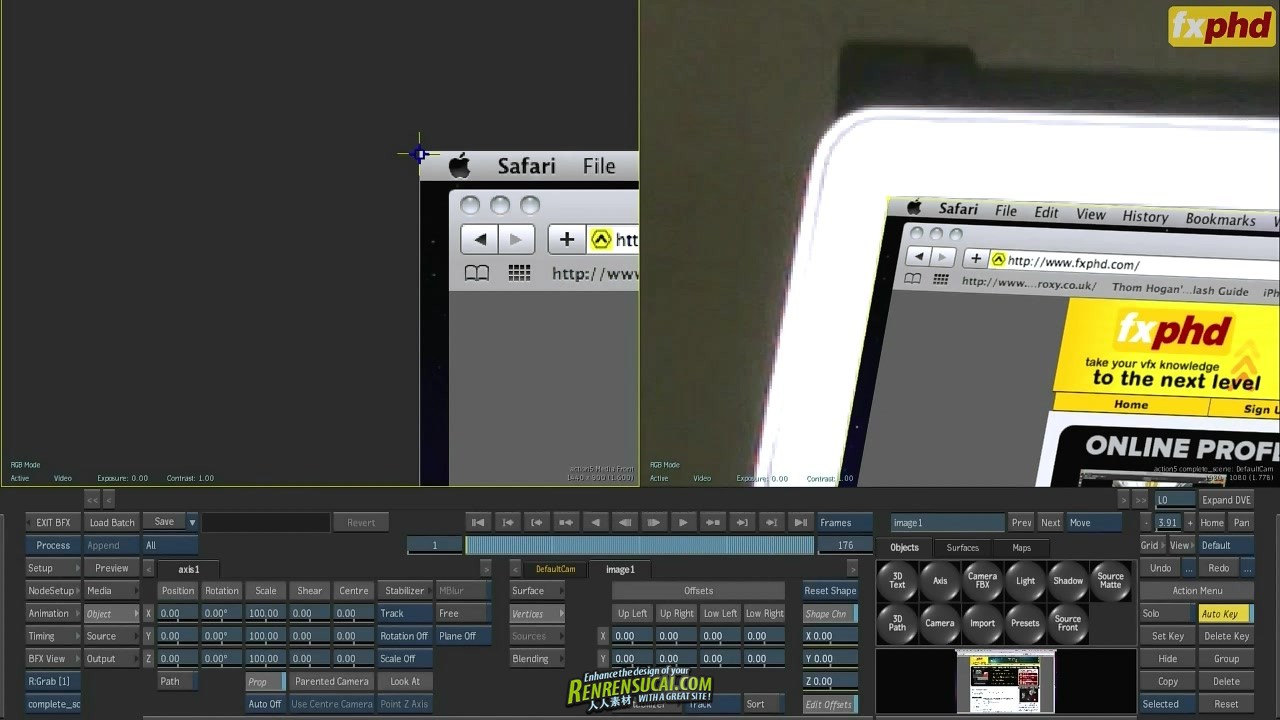Switch to the Surfaces tab
Image resolution: width=1280 pixels, height=720 pixels.
click(x=963, y=548)
